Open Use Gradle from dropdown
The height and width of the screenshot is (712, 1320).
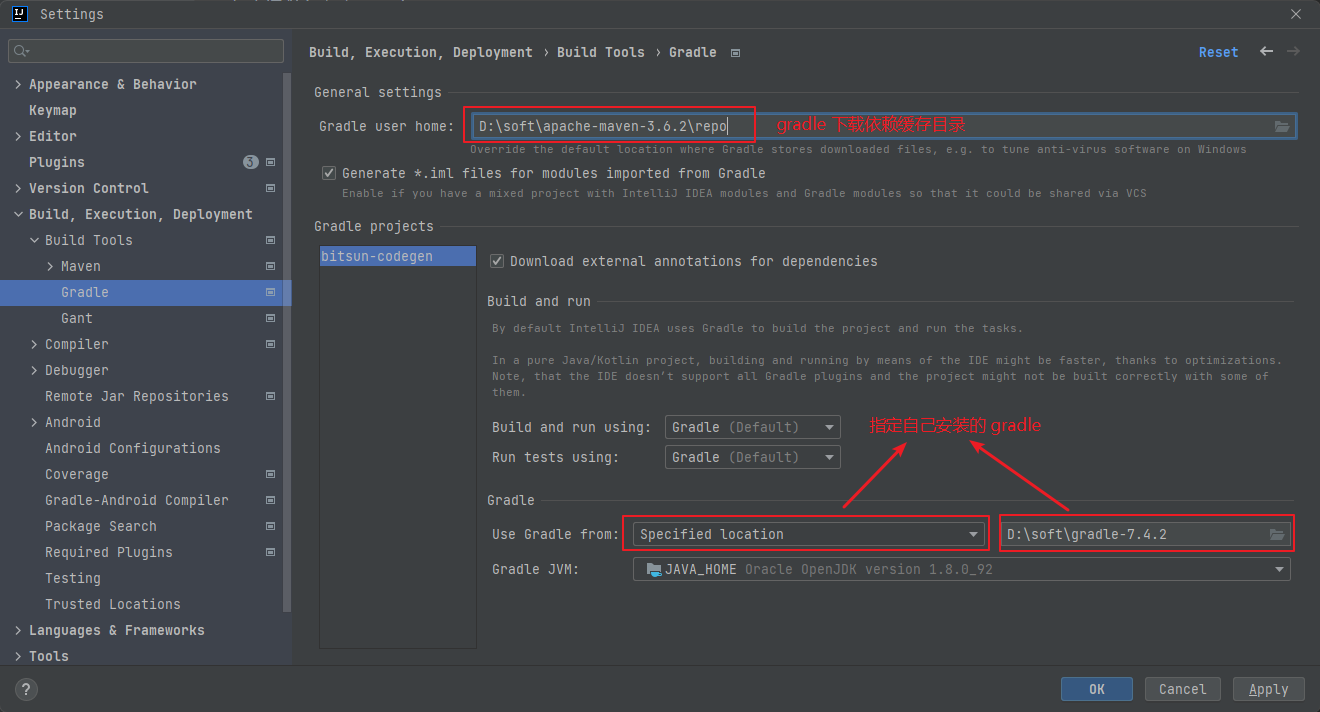coord(810,534)
